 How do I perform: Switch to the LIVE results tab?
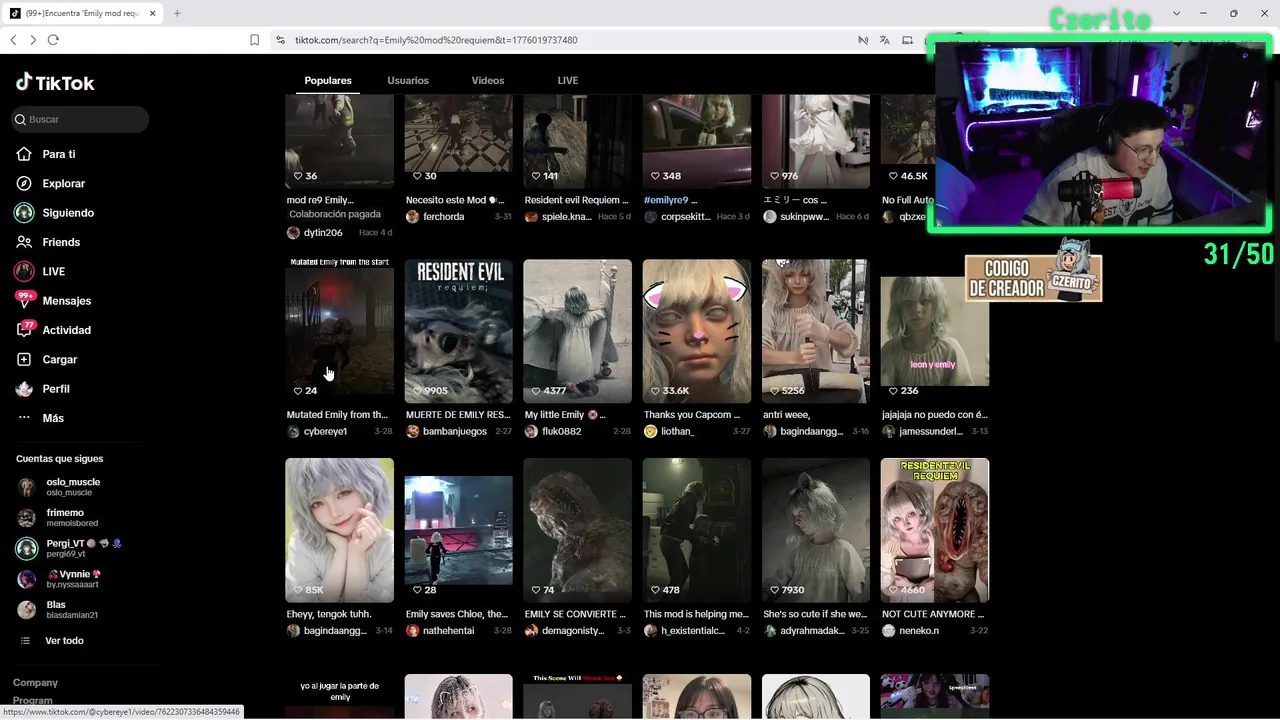pyautogui.click(x=568, y=80)
